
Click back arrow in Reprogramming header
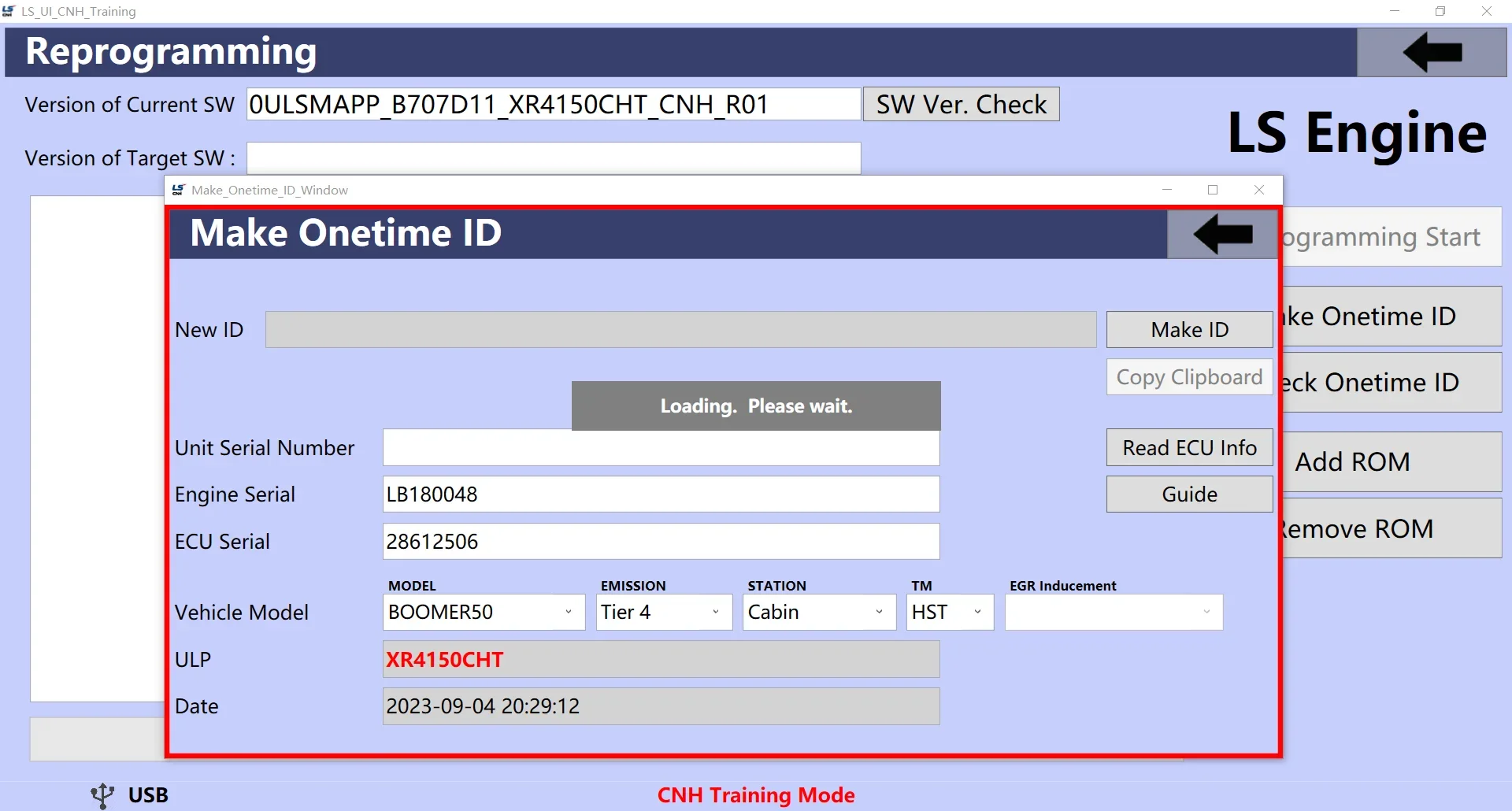[x=1432, y=52]
